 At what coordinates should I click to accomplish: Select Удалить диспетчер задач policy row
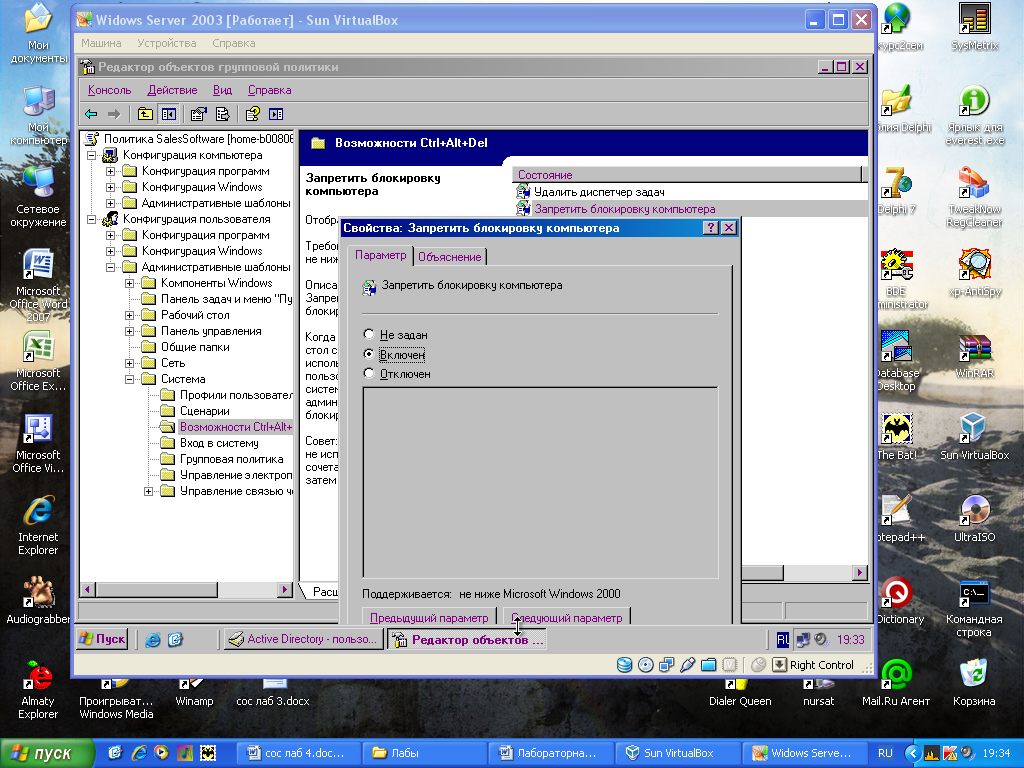tap(599, 192)
